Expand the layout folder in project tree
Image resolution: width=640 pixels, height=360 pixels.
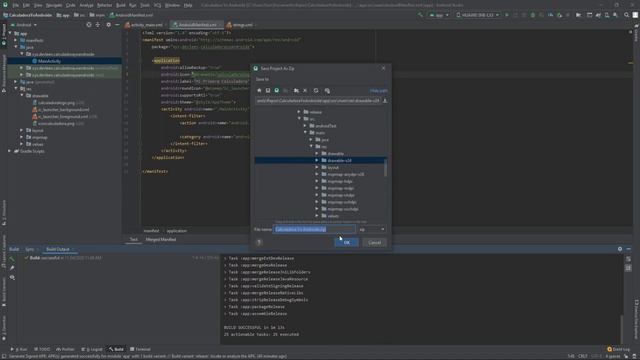tap(22, 130)
